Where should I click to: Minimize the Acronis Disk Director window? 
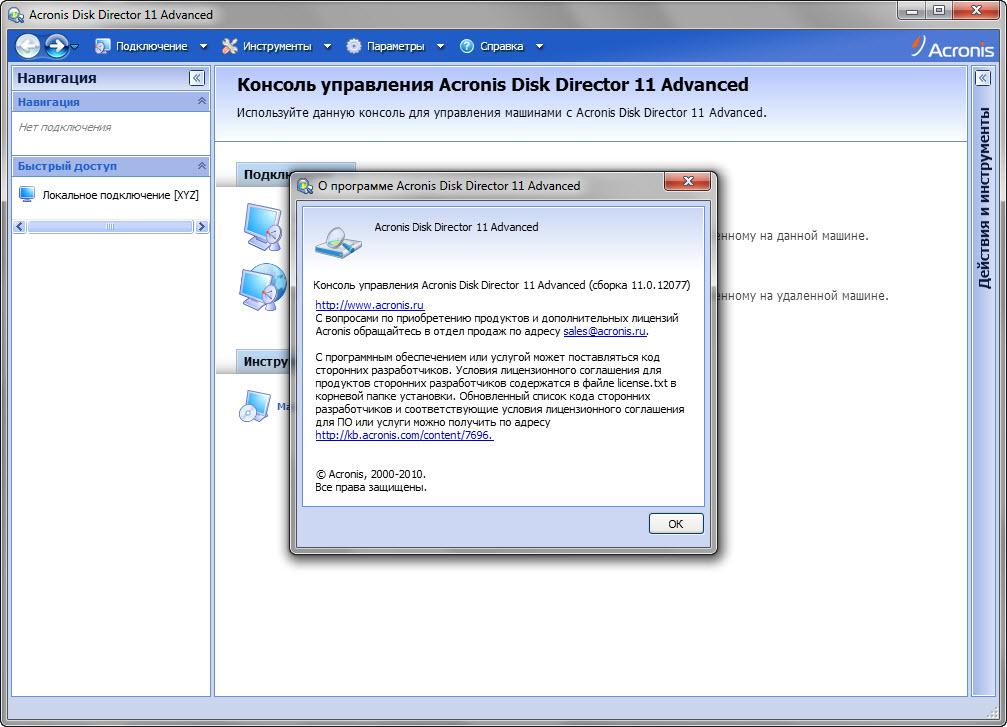912,10
